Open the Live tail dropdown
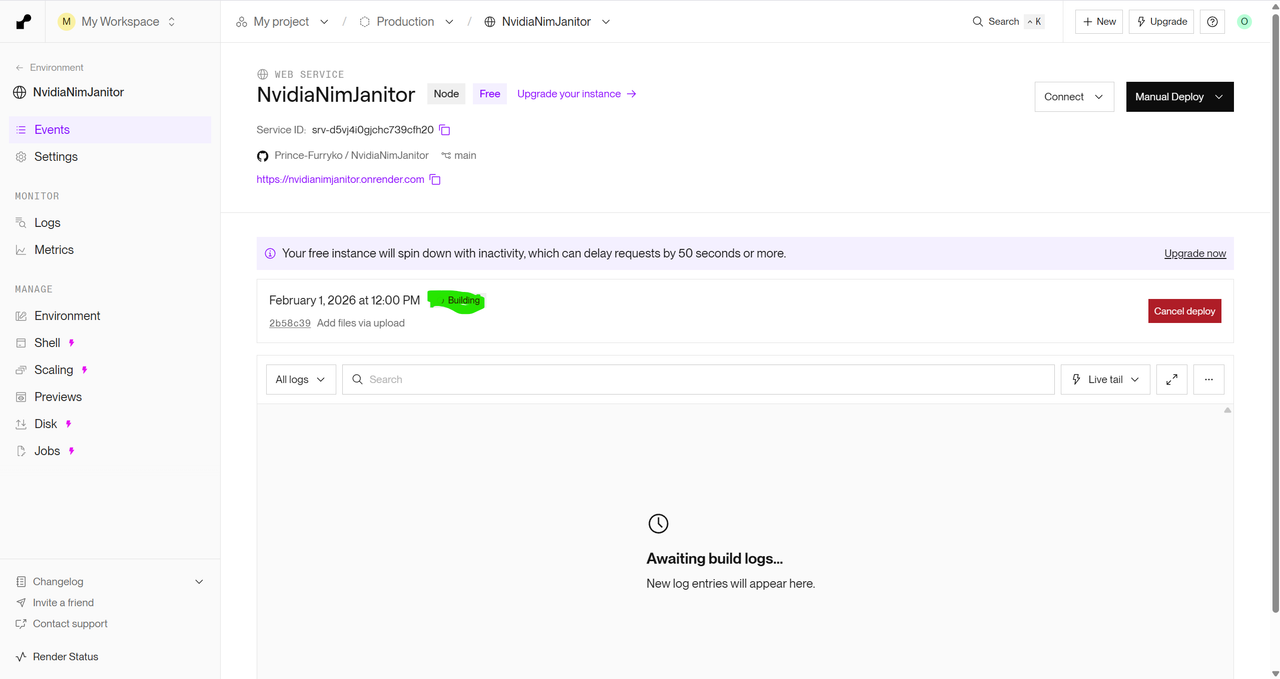 click(1105, 380)
